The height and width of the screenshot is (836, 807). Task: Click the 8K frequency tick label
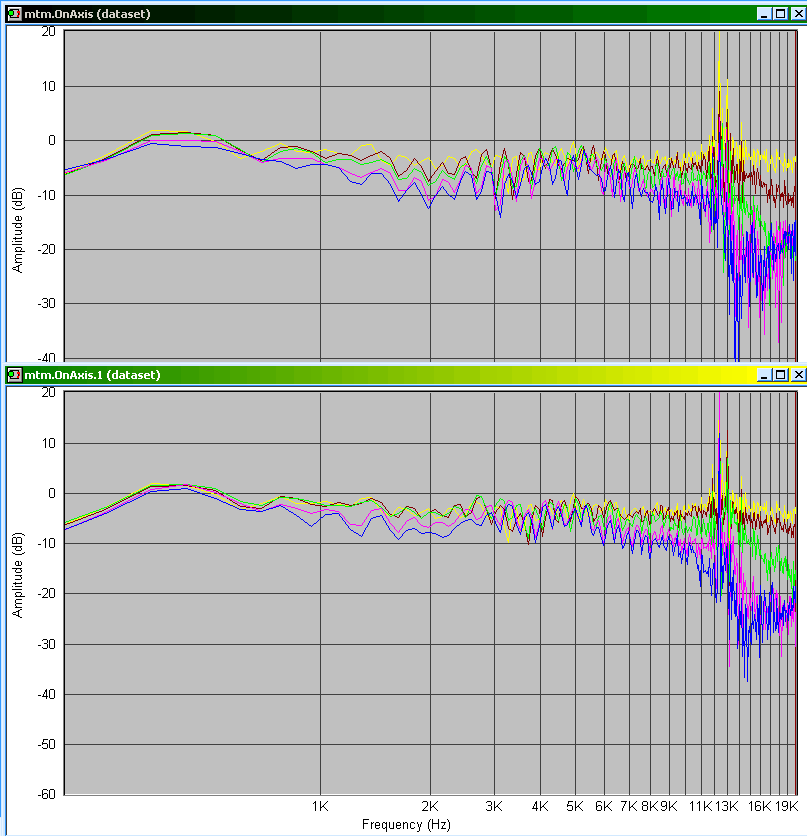point(649,806)
